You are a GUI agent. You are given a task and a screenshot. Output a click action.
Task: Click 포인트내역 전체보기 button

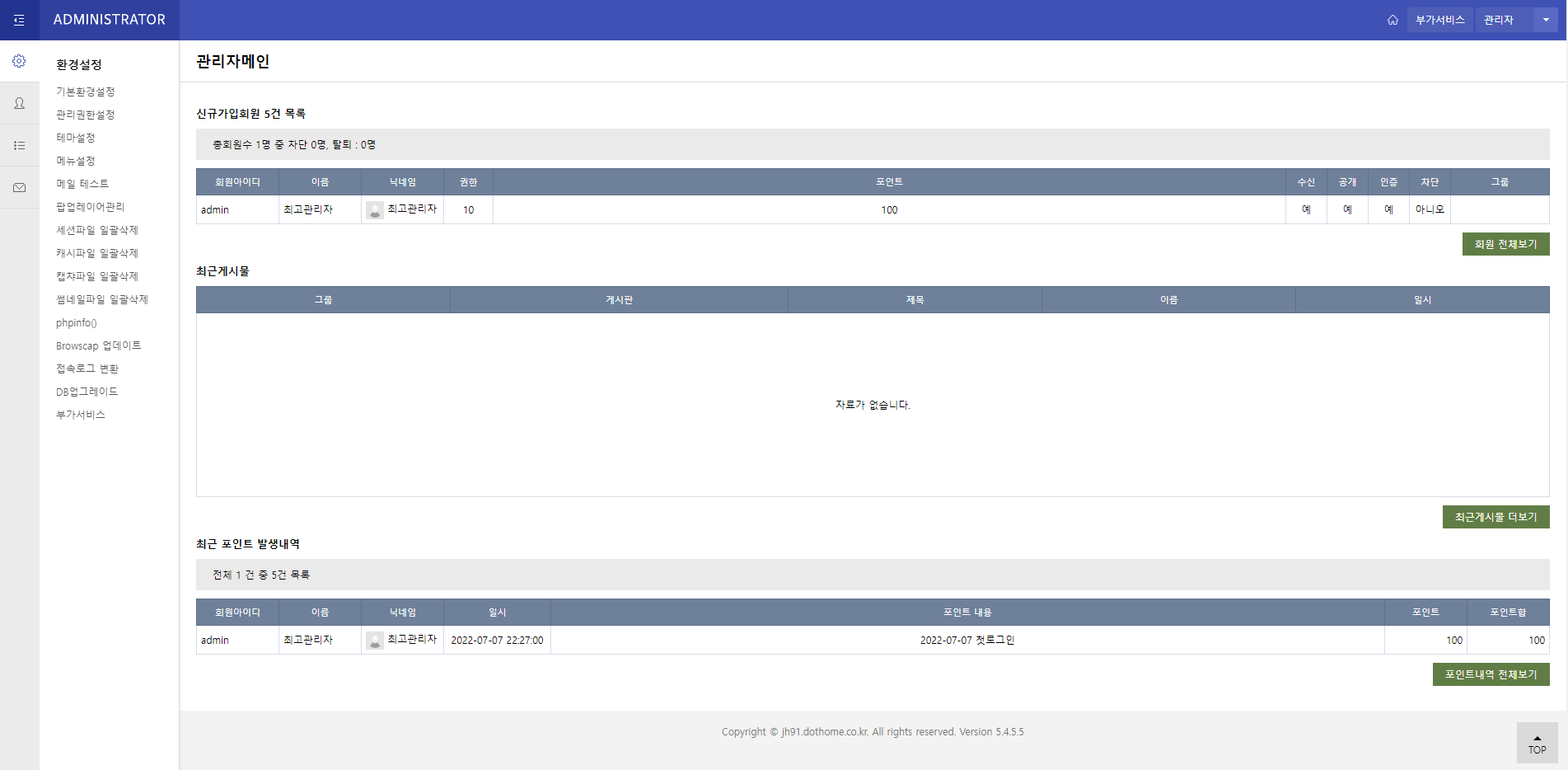click(1491, 674)
